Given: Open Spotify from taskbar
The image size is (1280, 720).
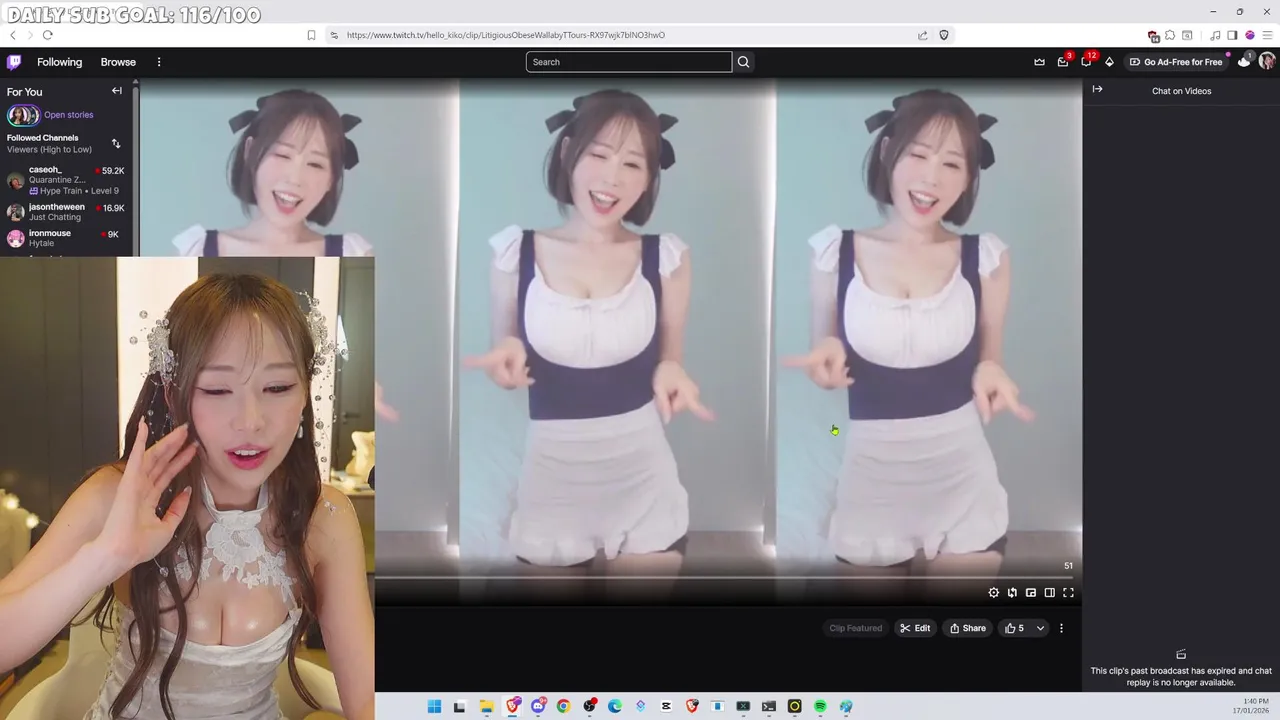Looking at the screenshot, I should pos(820,706).
